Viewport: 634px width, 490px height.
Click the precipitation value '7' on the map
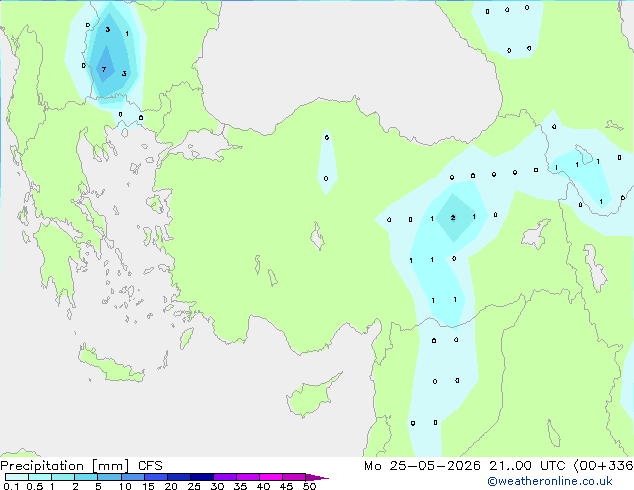(104, 70)
